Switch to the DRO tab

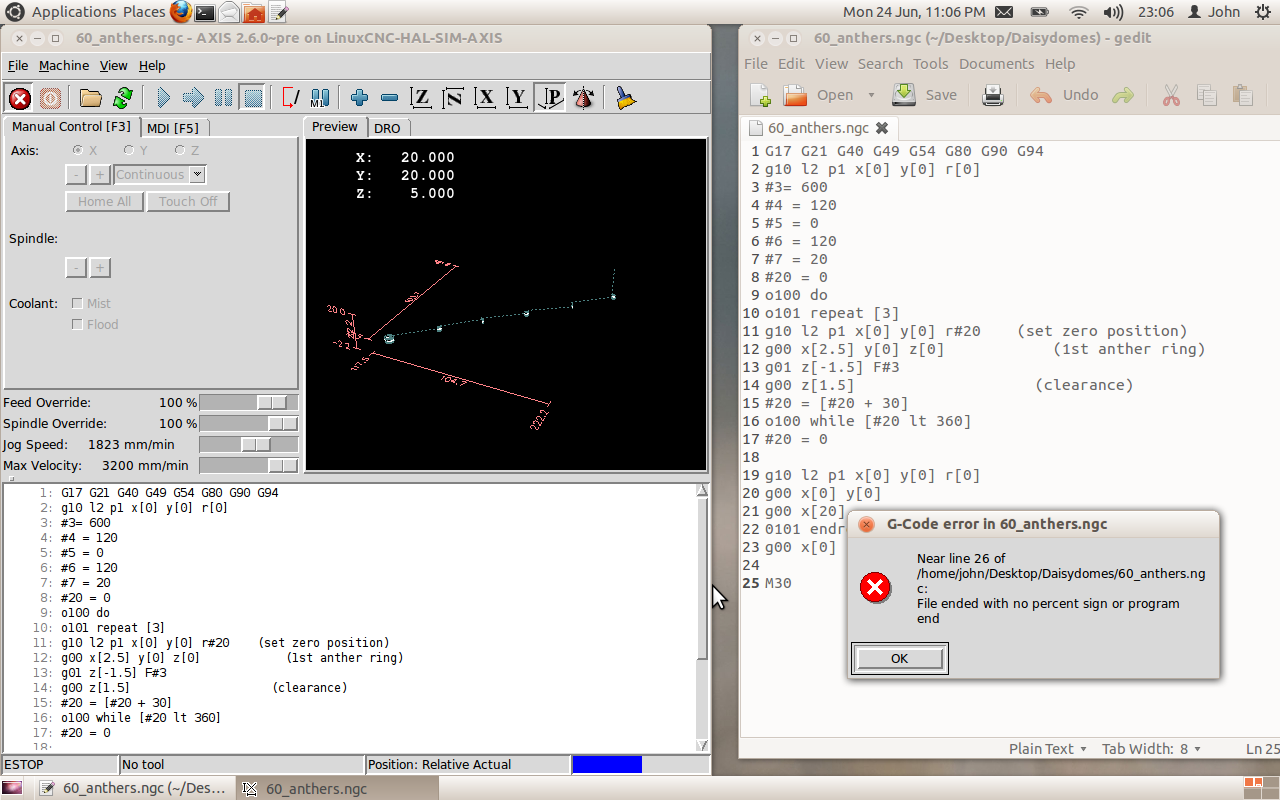click(387, 128)
